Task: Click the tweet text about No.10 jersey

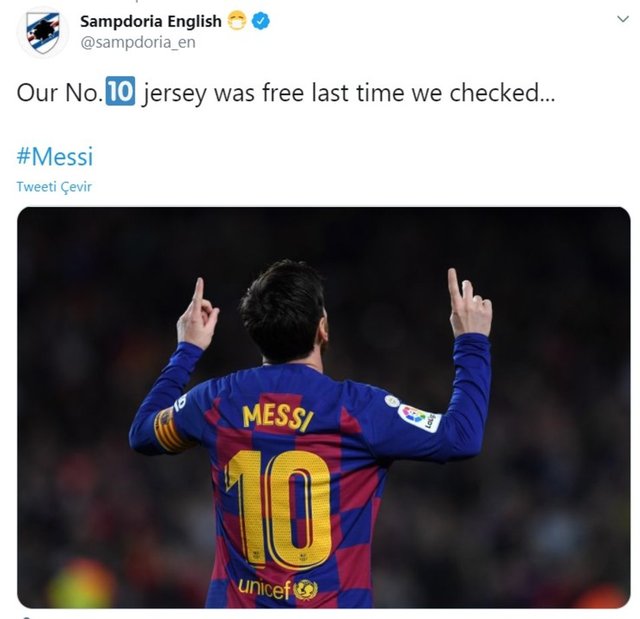Action: pos(286,93)
